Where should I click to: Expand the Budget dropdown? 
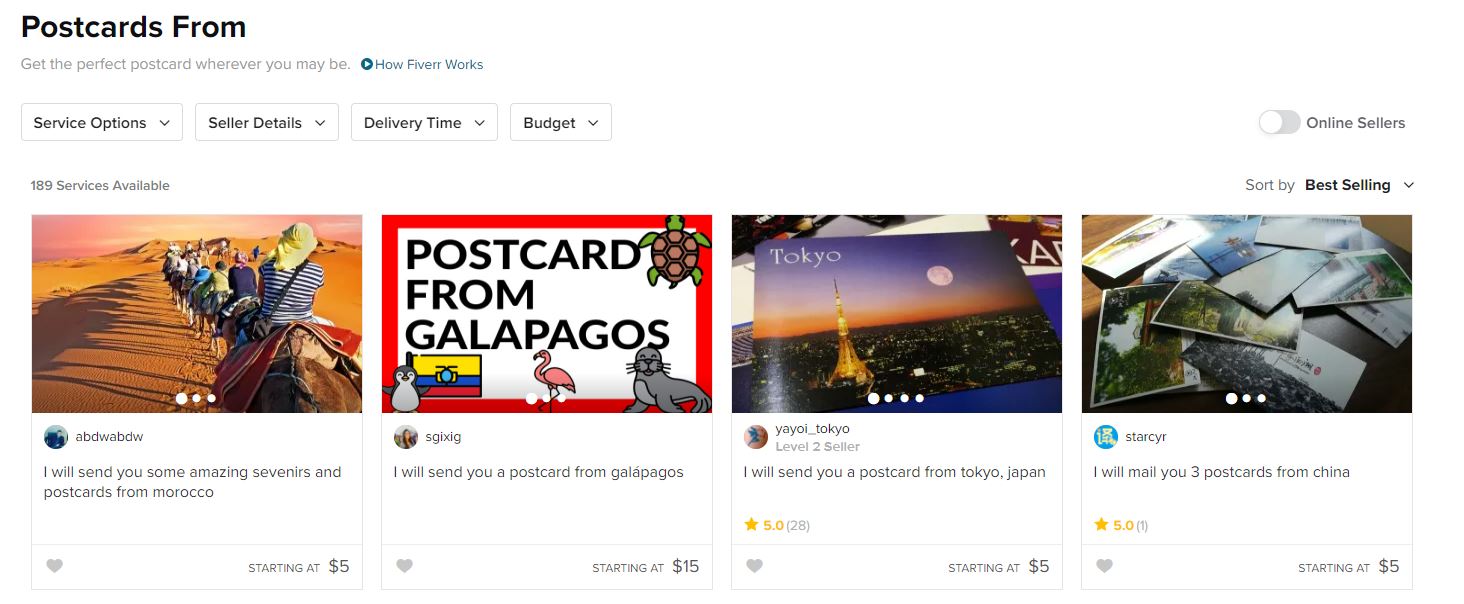[x=561, y=122]
